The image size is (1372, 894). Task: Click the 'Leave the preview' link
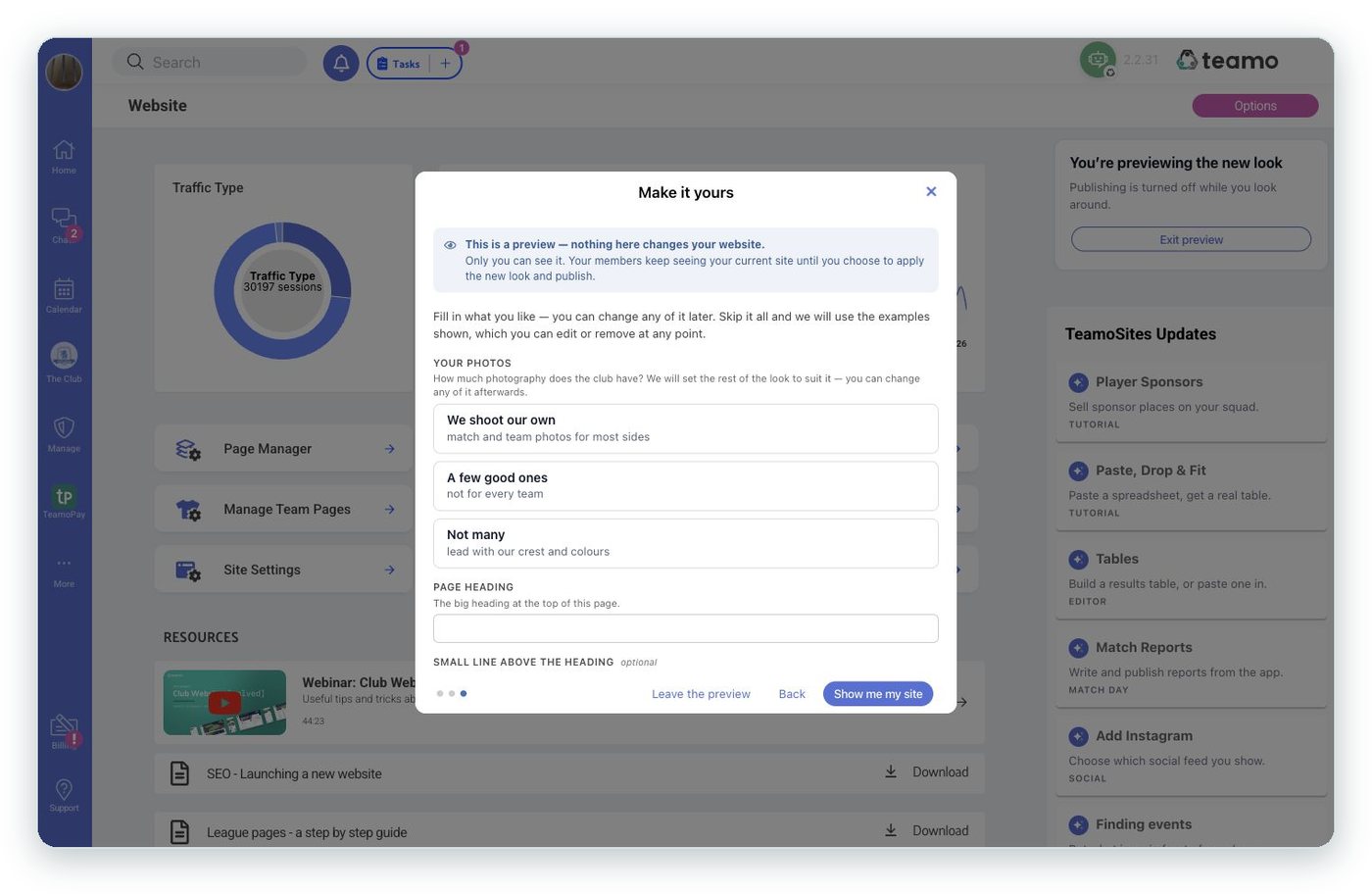(x=701, y=694)
